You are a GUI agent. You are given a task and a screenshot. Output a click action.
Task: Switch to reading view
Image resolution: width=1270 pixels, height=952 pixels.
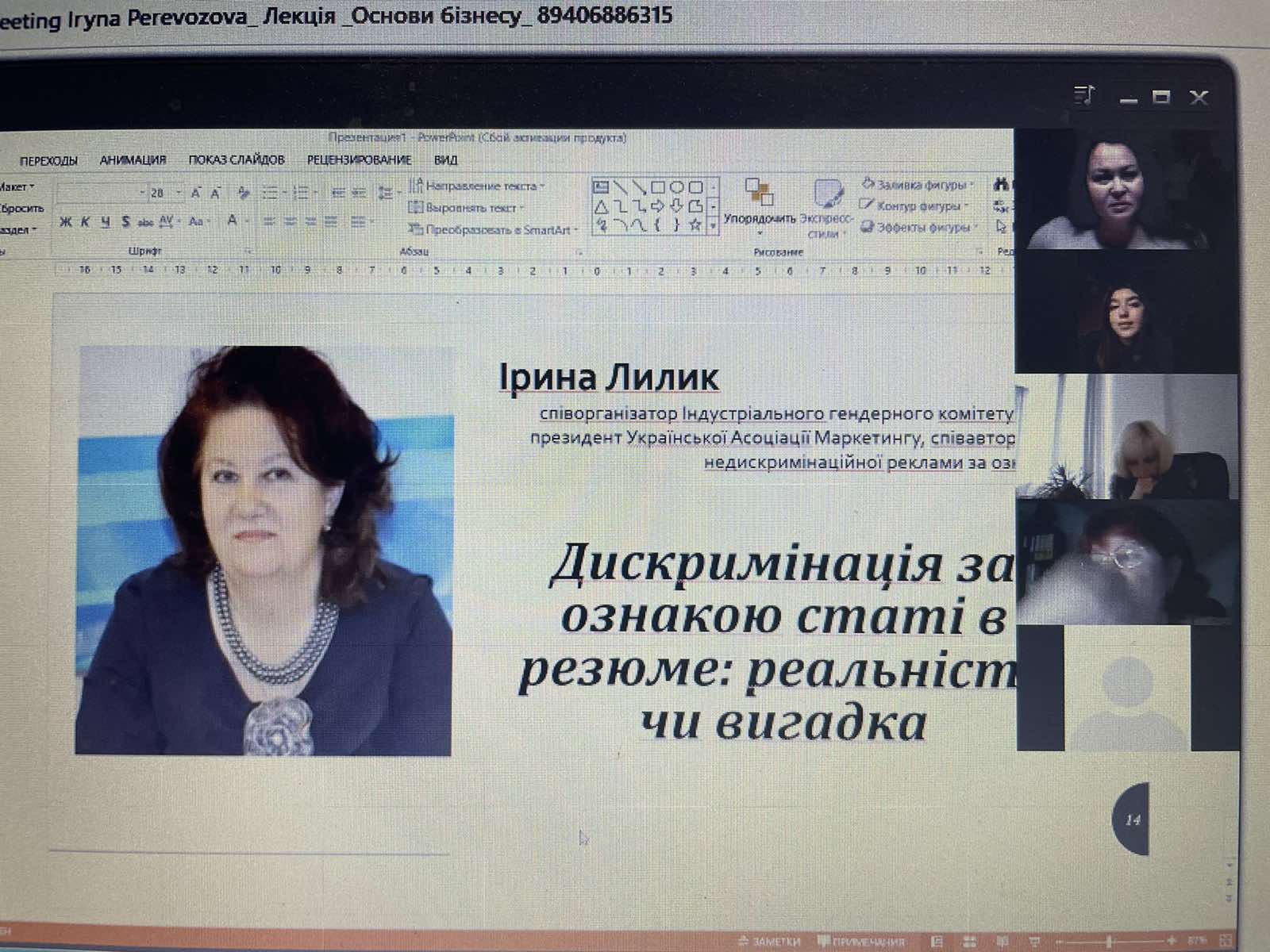click(1002, 942)
